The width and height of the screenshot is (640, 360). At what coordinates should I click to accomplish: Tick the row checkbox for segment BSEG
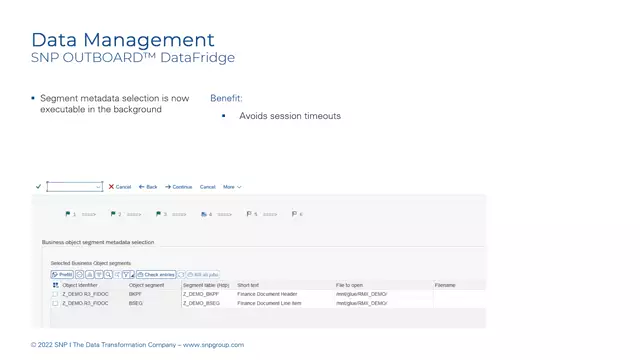click(x=55, y=303)
